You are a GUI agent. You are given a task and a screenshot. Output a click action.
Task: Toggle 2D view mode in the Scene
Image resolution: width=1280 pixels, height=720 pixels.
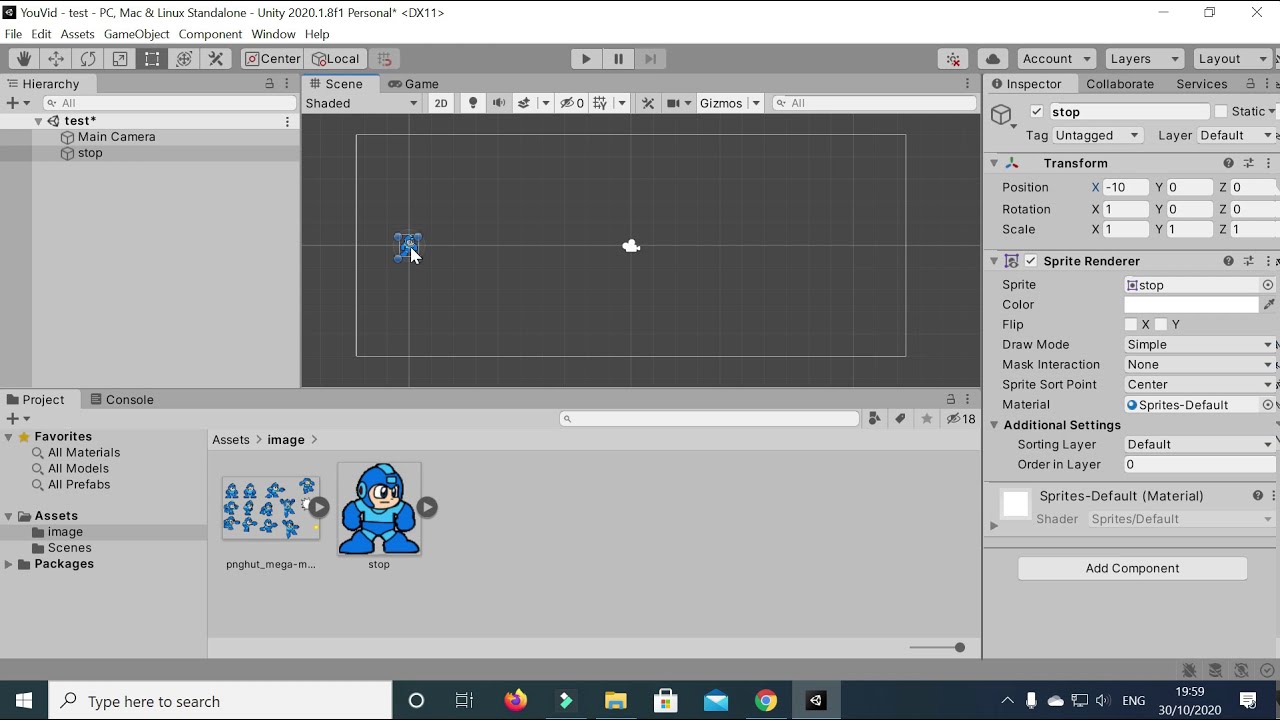click(441, 103)
